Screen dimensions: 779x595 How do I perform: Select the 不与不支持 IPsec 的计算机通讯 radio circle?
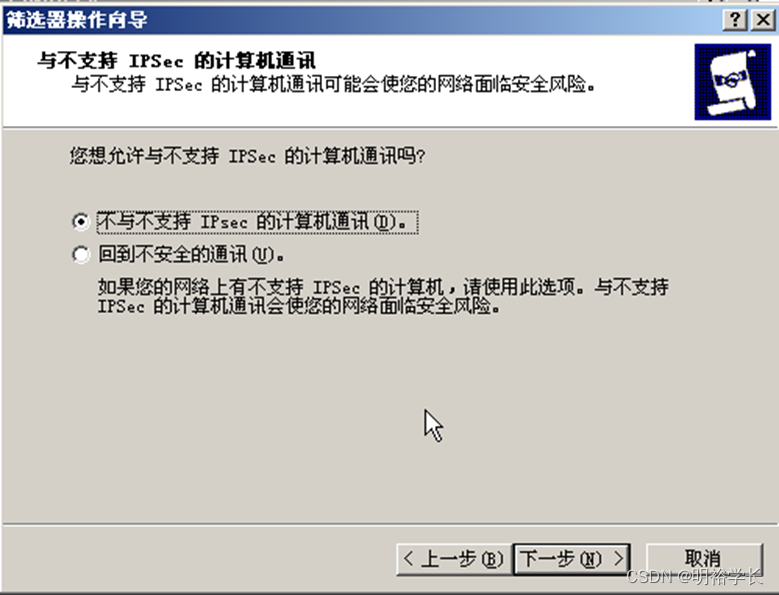point(80,222)
